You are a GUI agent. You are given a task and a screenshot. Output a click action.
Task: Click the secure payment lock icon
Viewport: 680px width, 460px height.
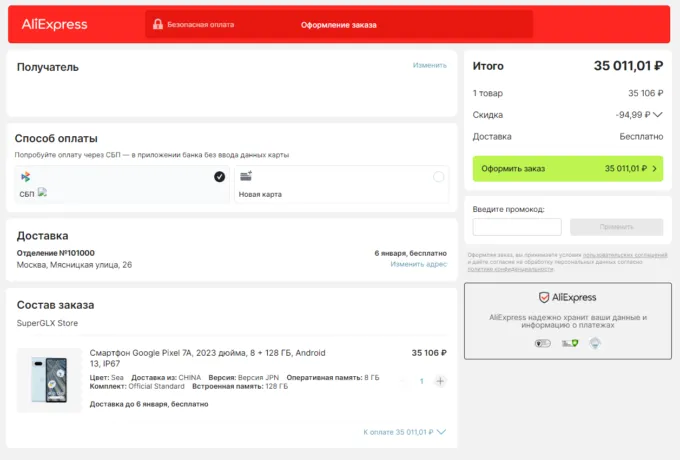[x=156, y=24]
